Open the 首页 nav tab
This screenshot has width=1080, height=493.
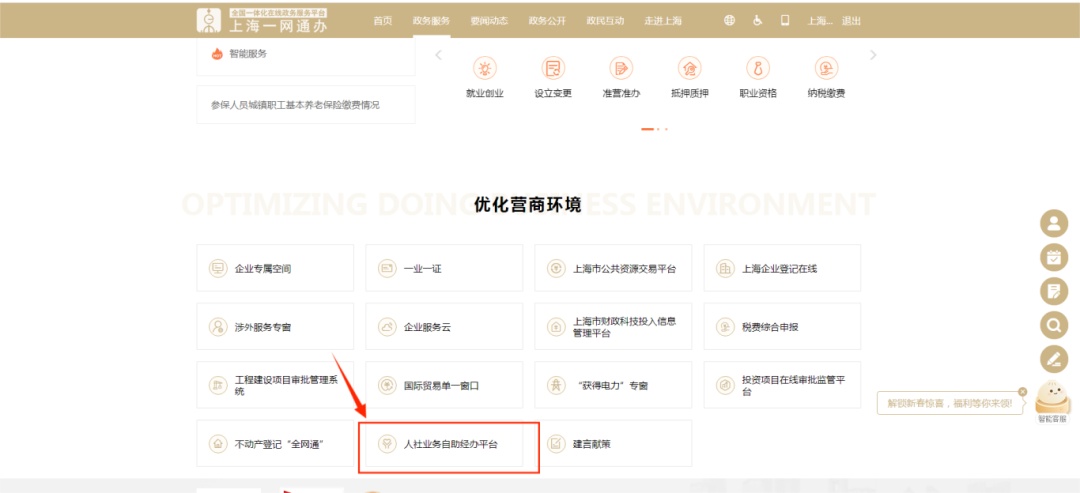[383, 21]
